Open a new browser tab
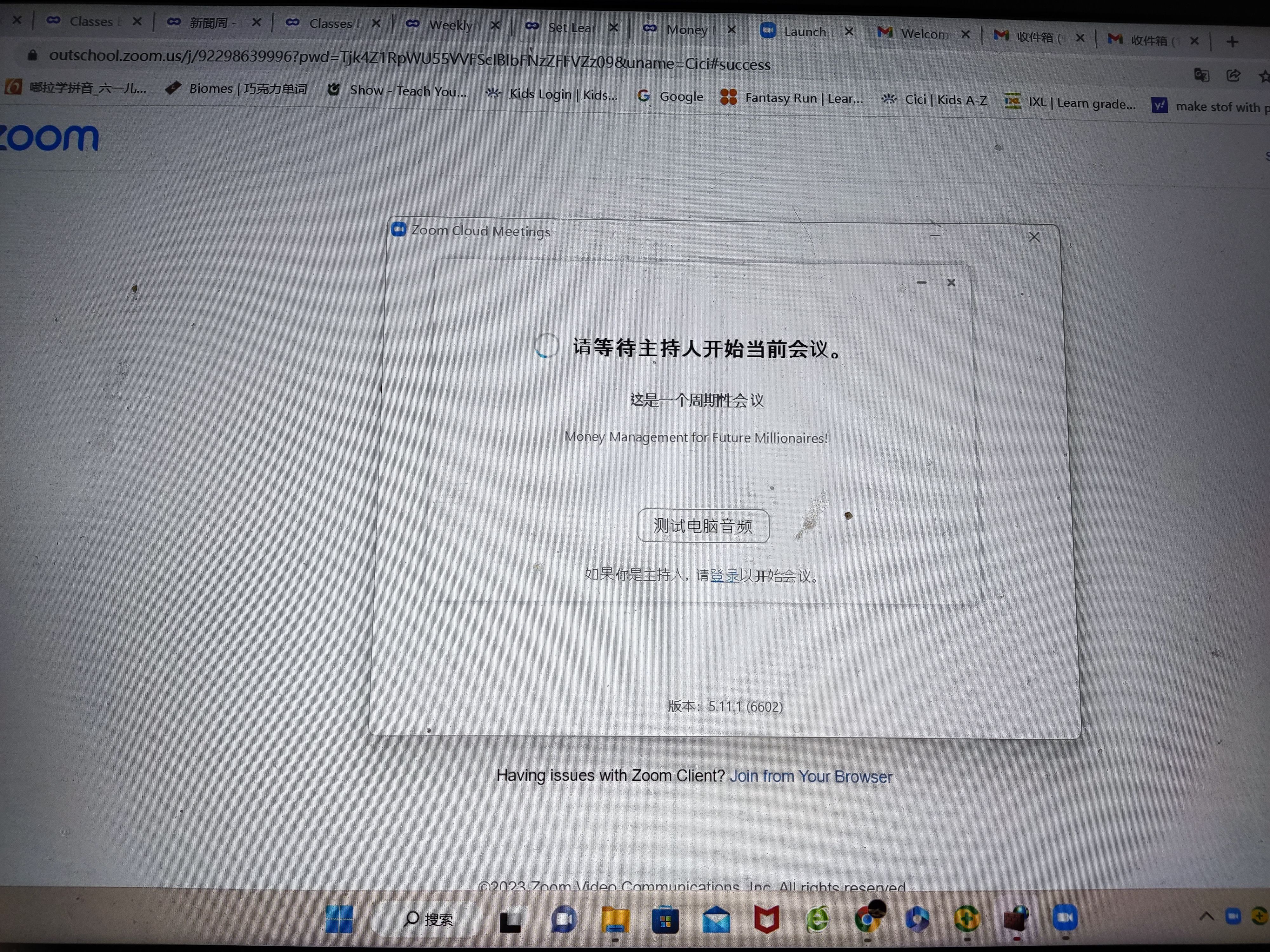This screenshot has width=1270, height=952. click(x=1232, y=41)
